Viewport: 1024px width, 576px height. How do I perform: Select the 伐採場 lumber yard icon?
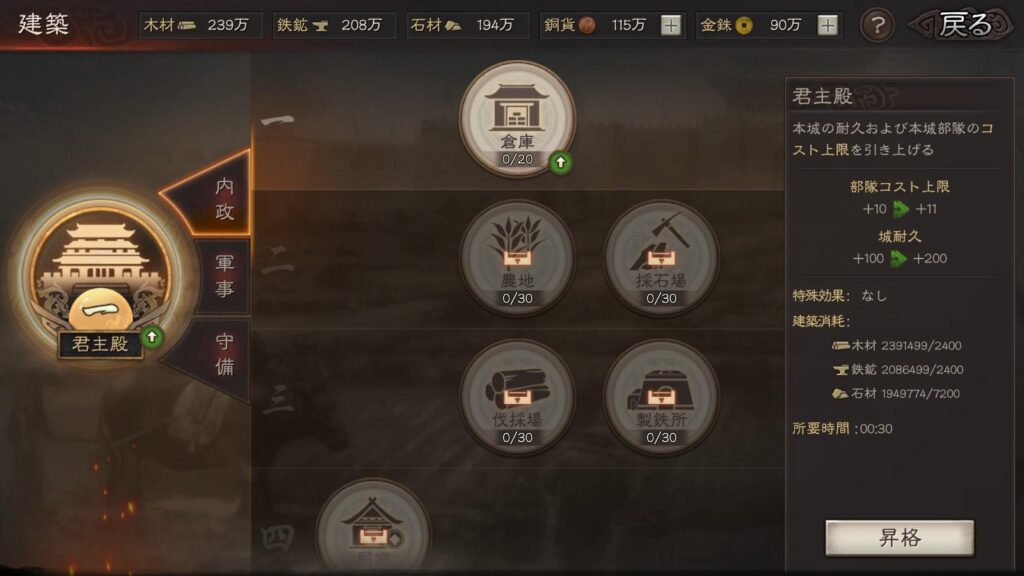click(517, 396)
